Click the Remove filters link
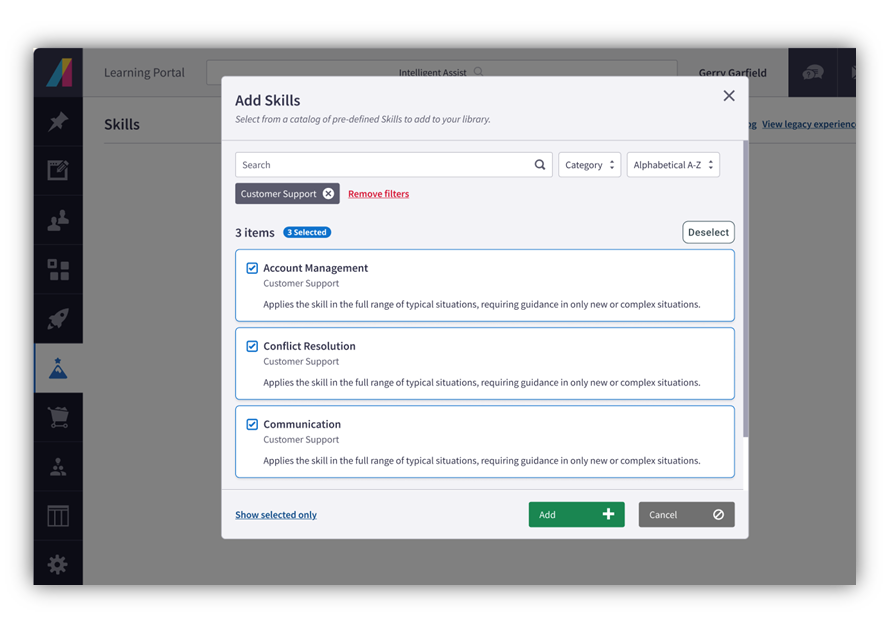 click(378, 193)
